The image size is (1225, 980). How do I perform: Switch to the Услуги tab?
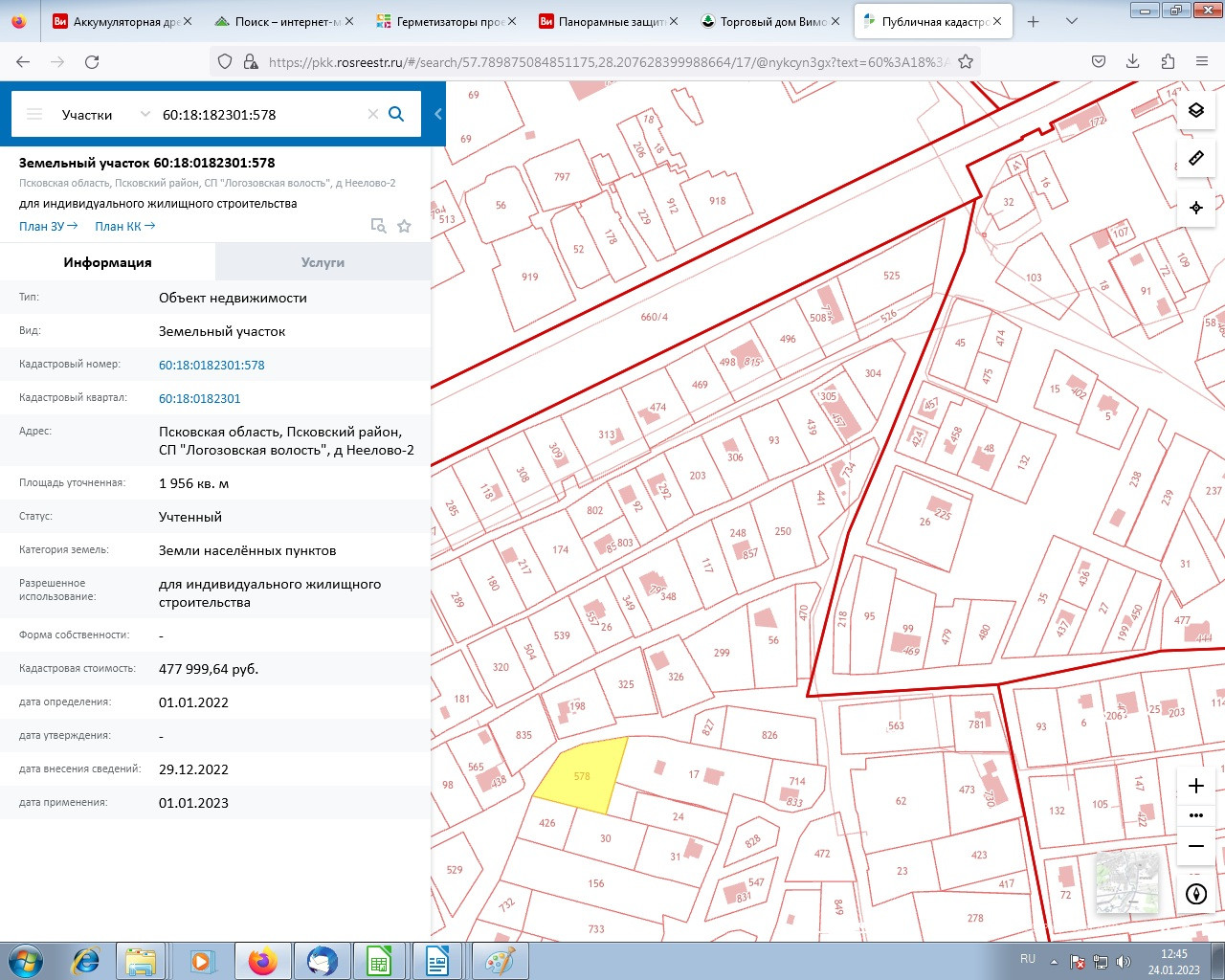323,262
